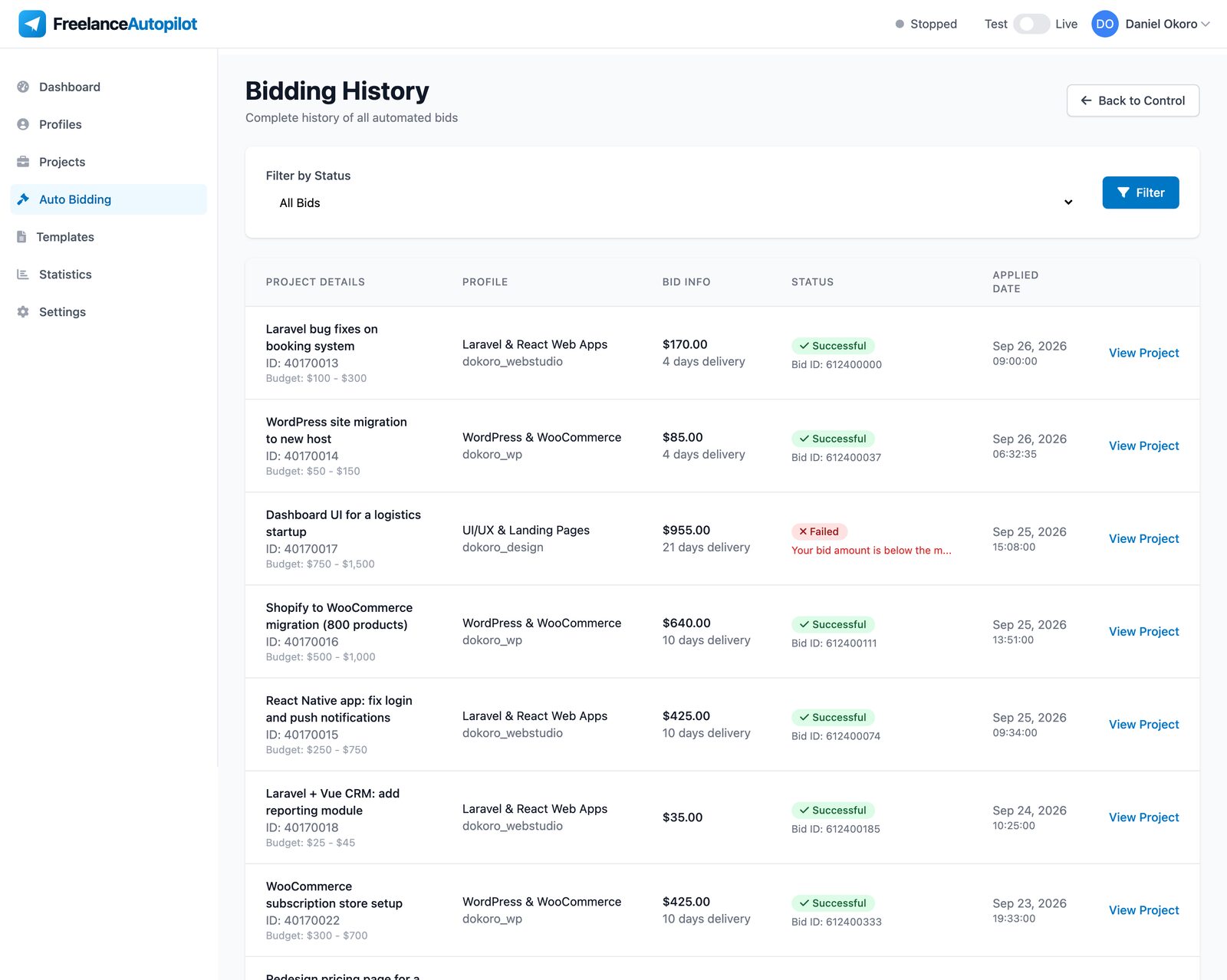Screen dimensions: 1227x980
Task: Click 'Sep 24, 2026' applied date
Action: (1029, 811)
